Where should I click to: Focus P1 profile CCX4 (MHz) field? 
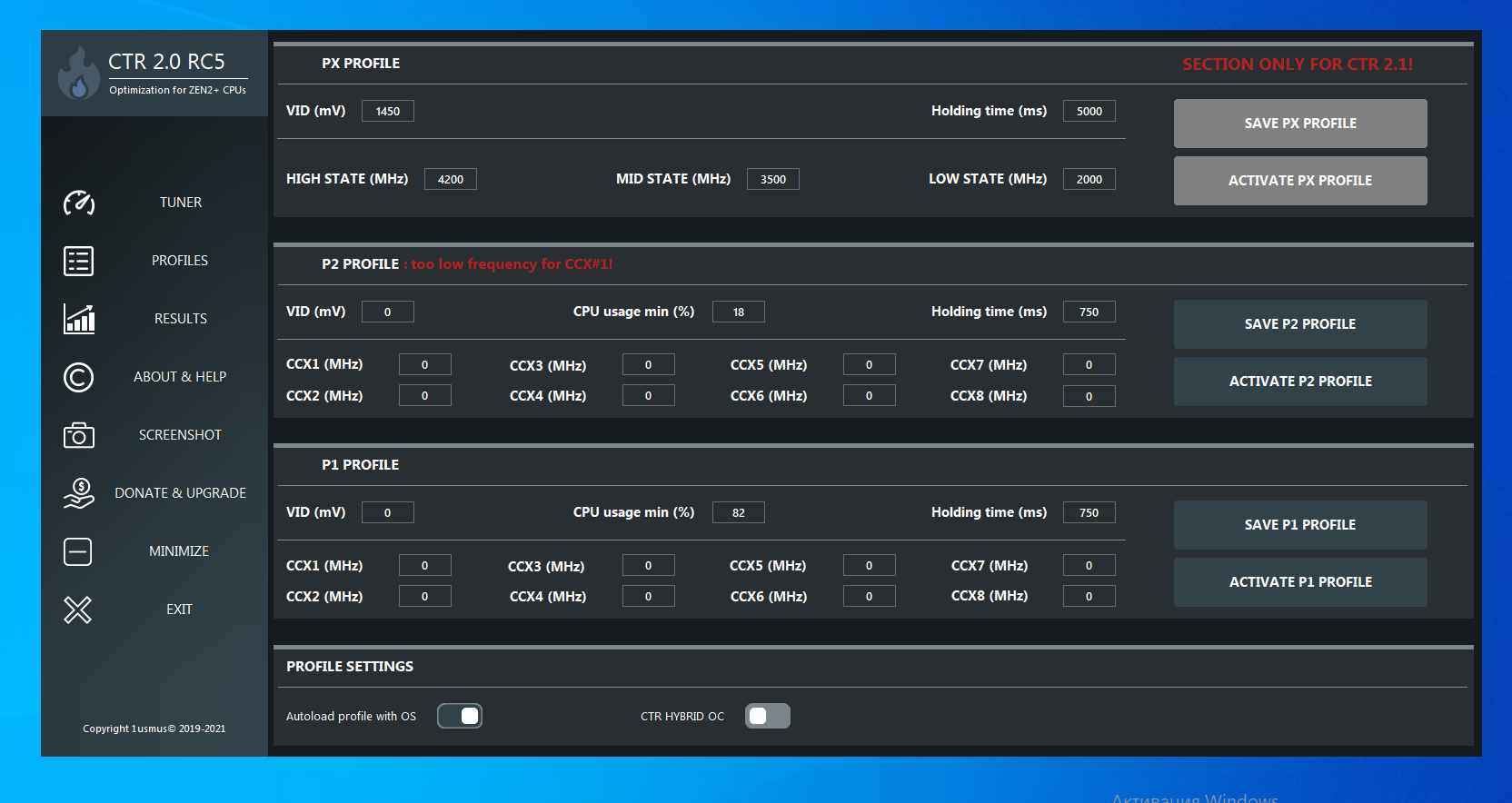649,596
